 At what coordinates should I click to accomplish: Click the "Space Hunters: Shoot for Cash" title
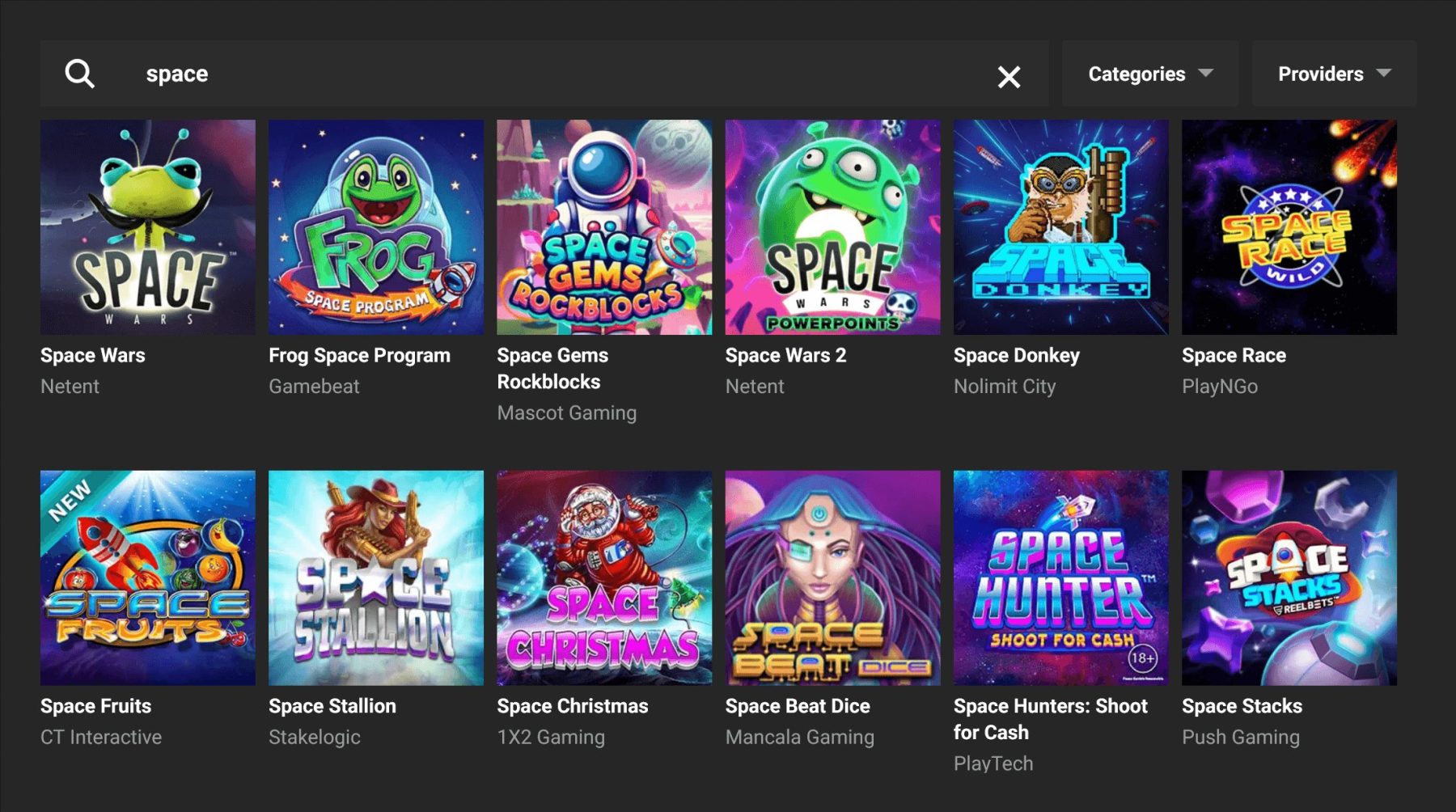(x=1050, y=719)
